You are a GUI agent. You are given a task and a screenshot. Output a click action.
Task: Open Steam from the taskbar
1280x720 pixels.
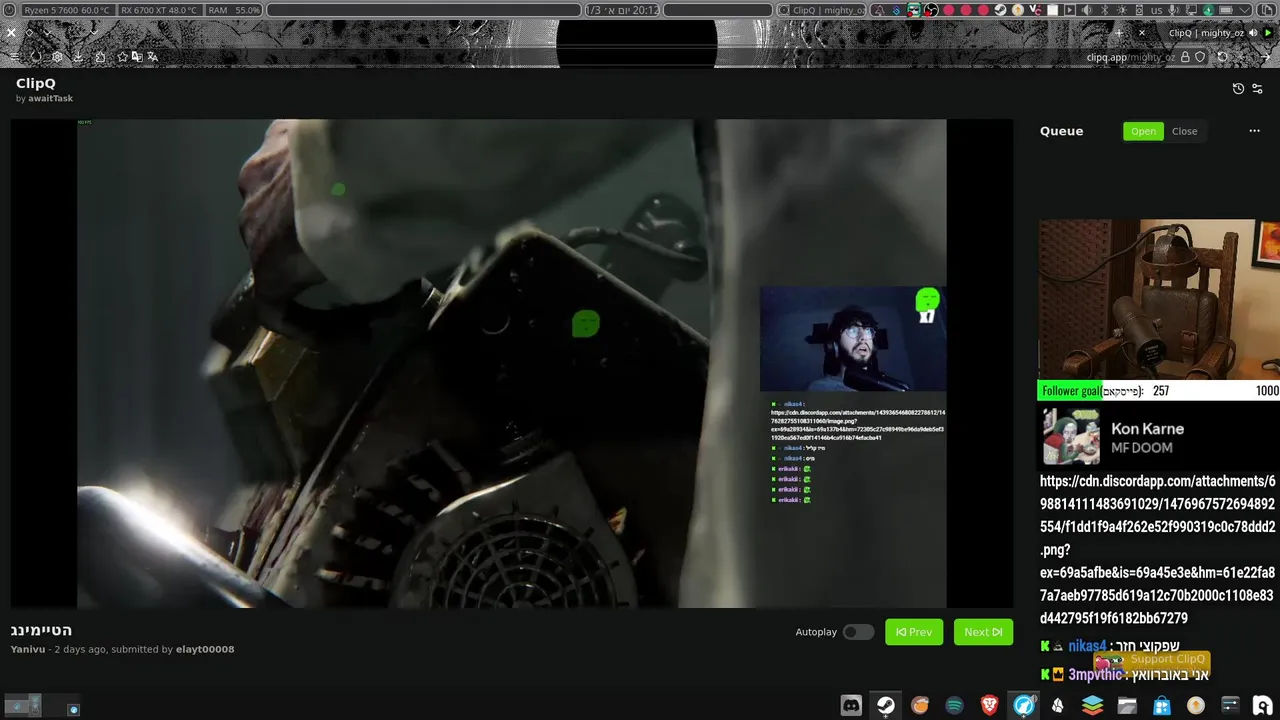pyautogui.click(x=886, y=705)
